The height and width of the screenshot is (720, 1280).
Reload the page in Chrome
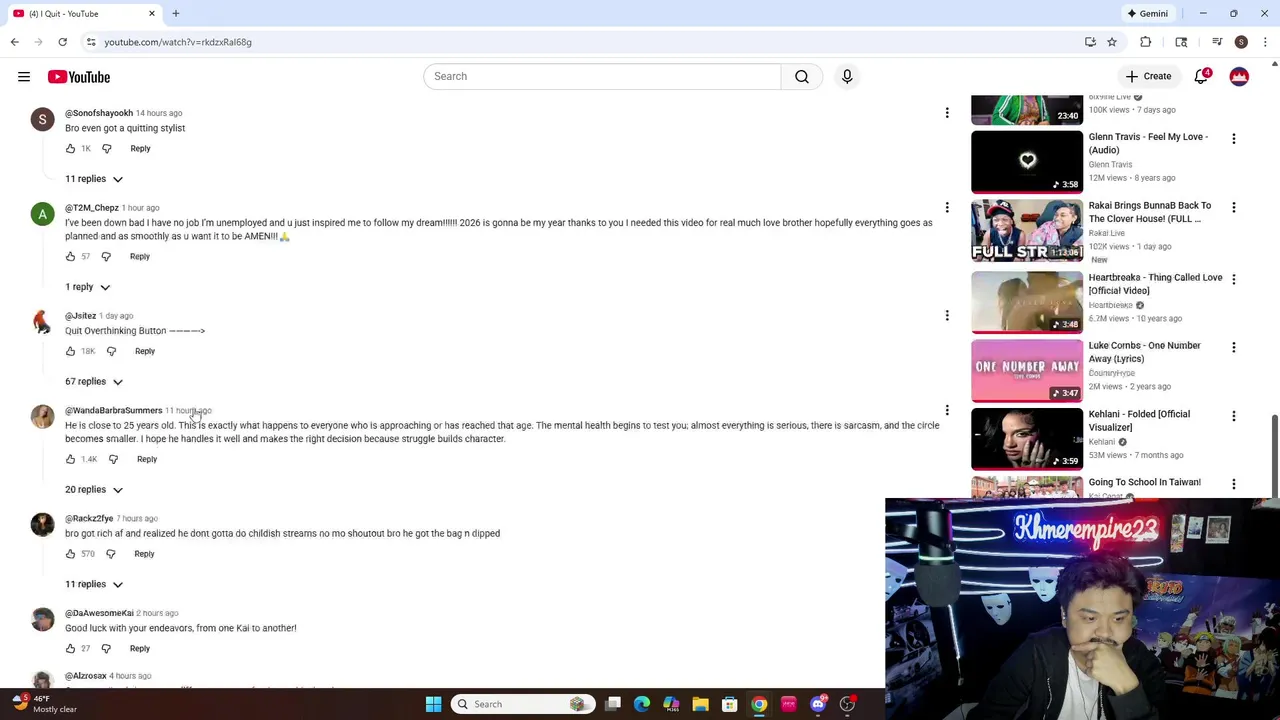[x=62, y=42]
